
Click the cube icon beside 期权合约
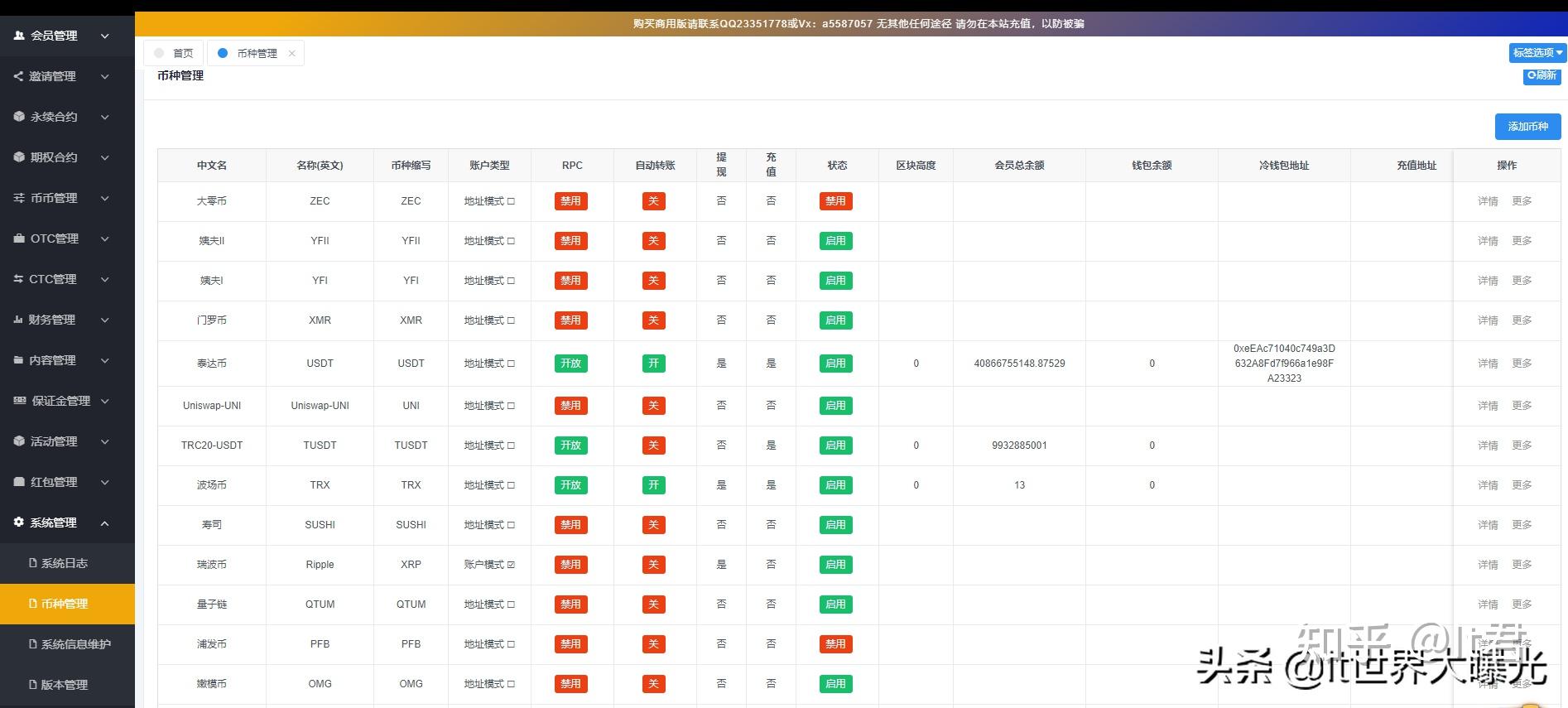(19, 157)
